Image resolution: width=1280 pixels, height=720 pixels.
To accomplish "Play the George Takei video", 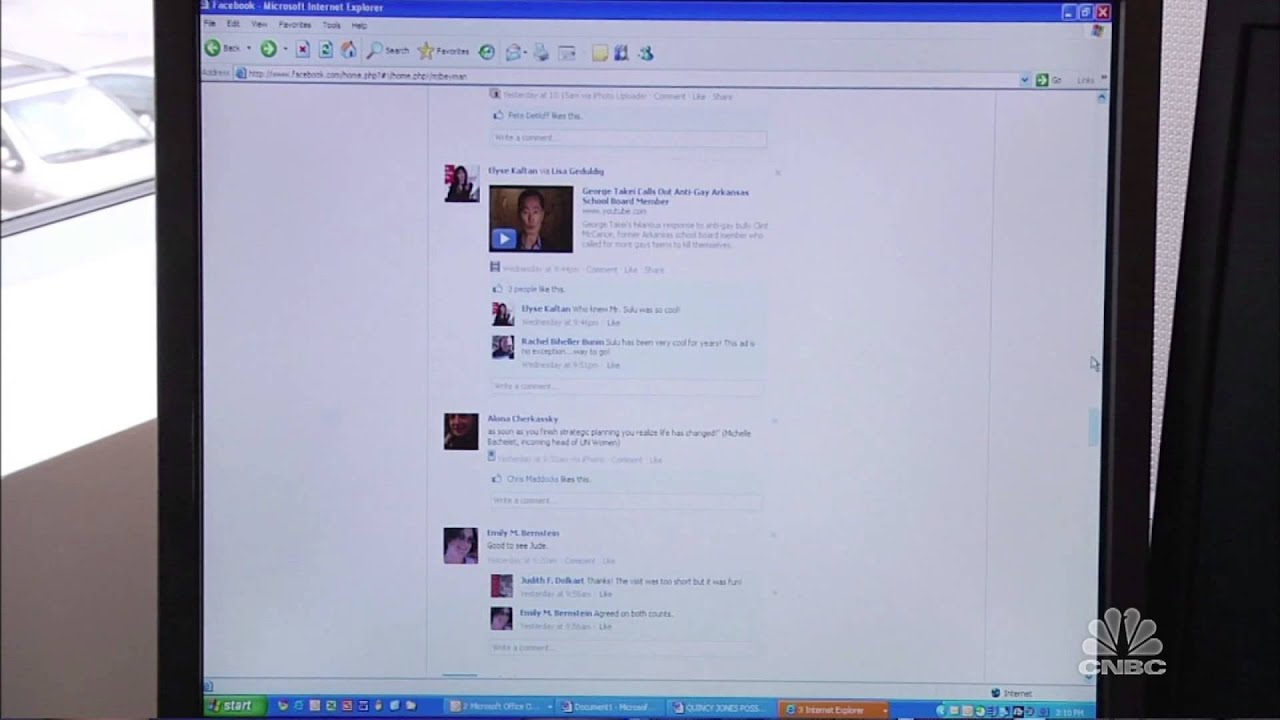I will tap(503, 238).
